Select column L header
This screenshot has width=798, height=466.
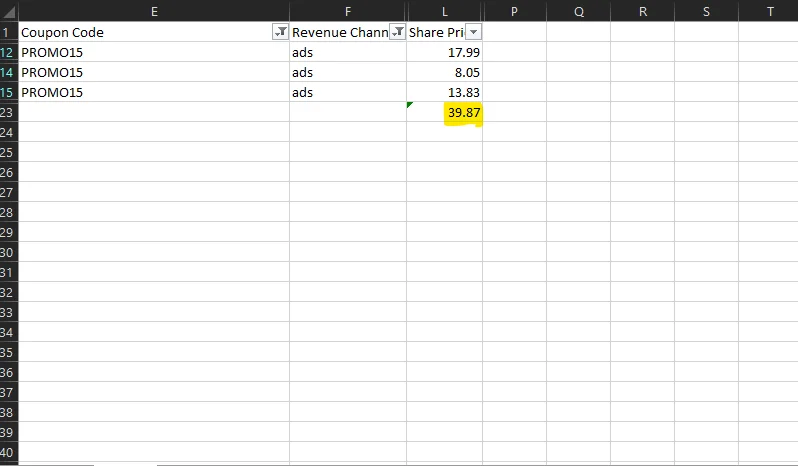pos(444,11)
